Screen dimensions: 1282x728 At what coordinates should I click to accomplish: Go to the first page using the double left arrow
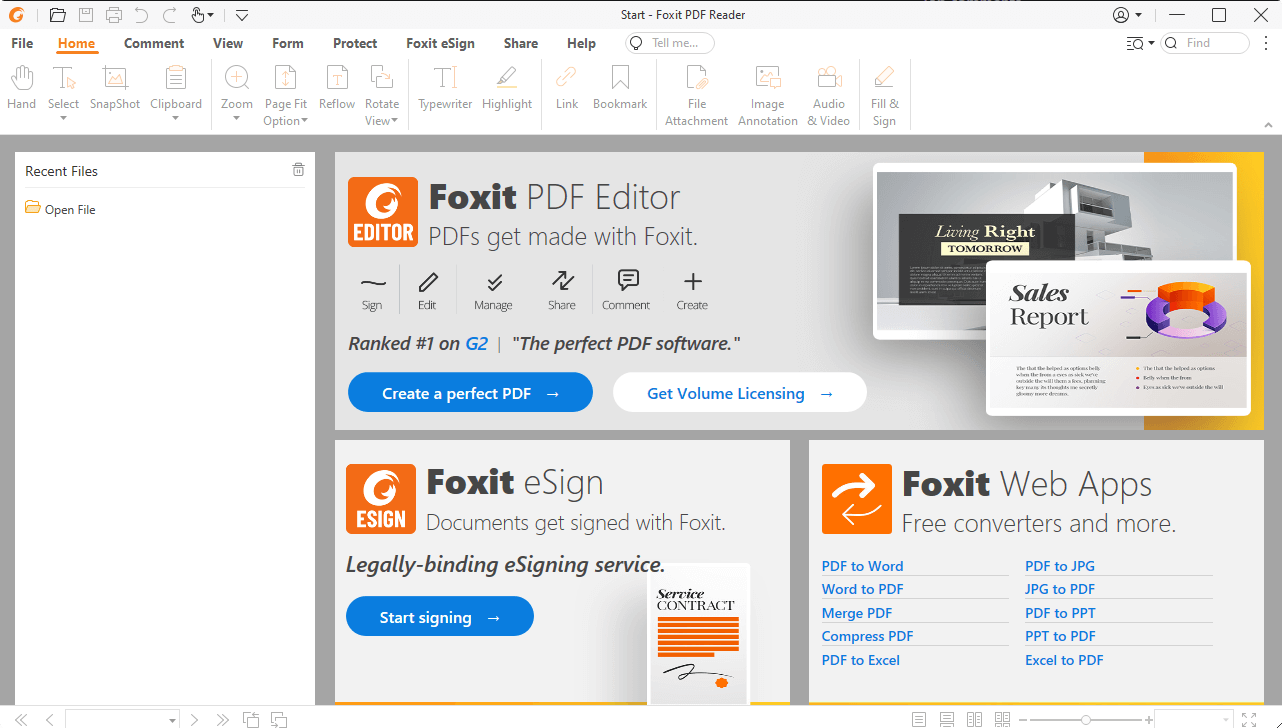coord(21,720)
